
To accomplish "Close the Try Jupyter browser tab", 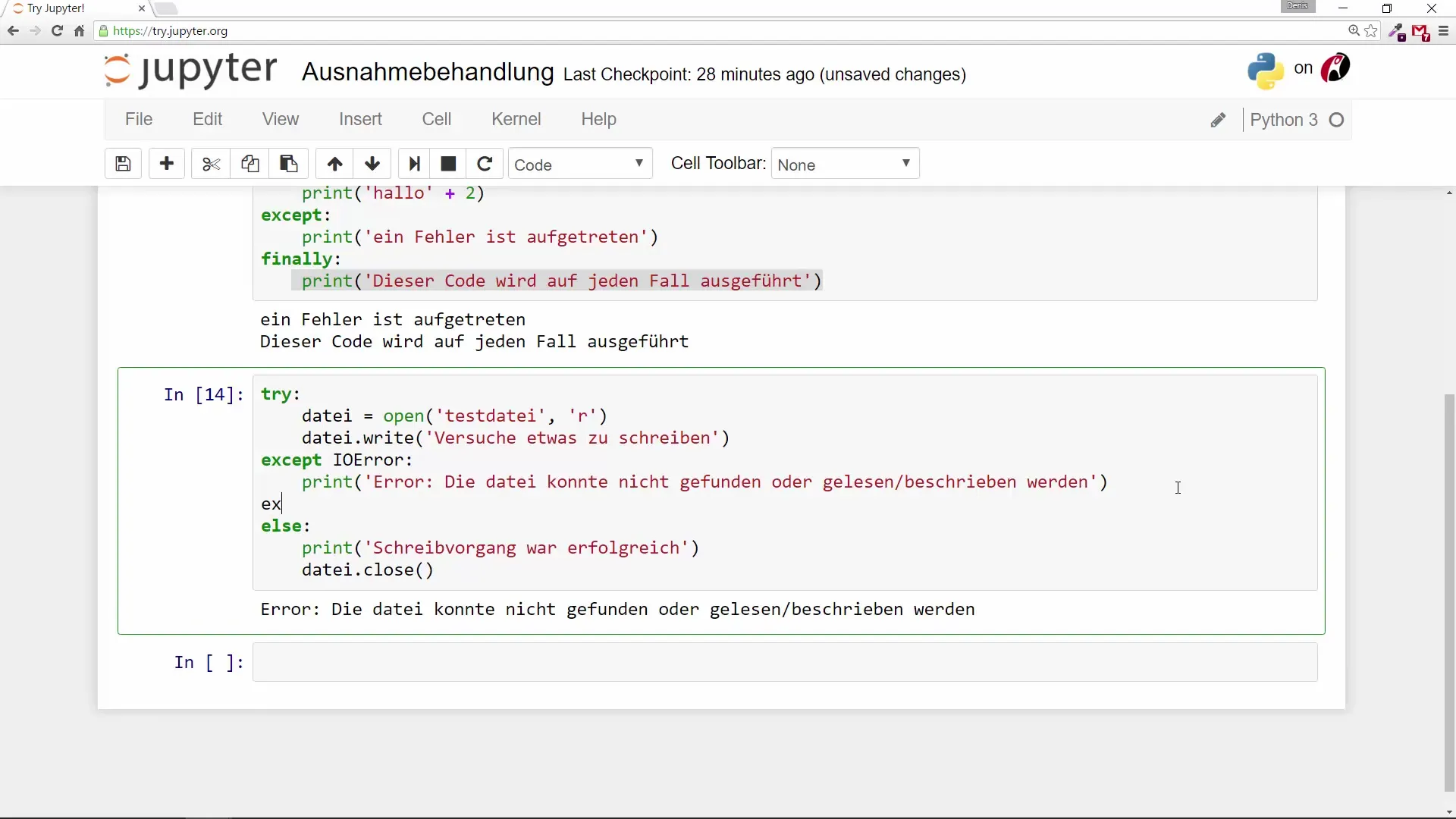I will (x=142, y=8).
